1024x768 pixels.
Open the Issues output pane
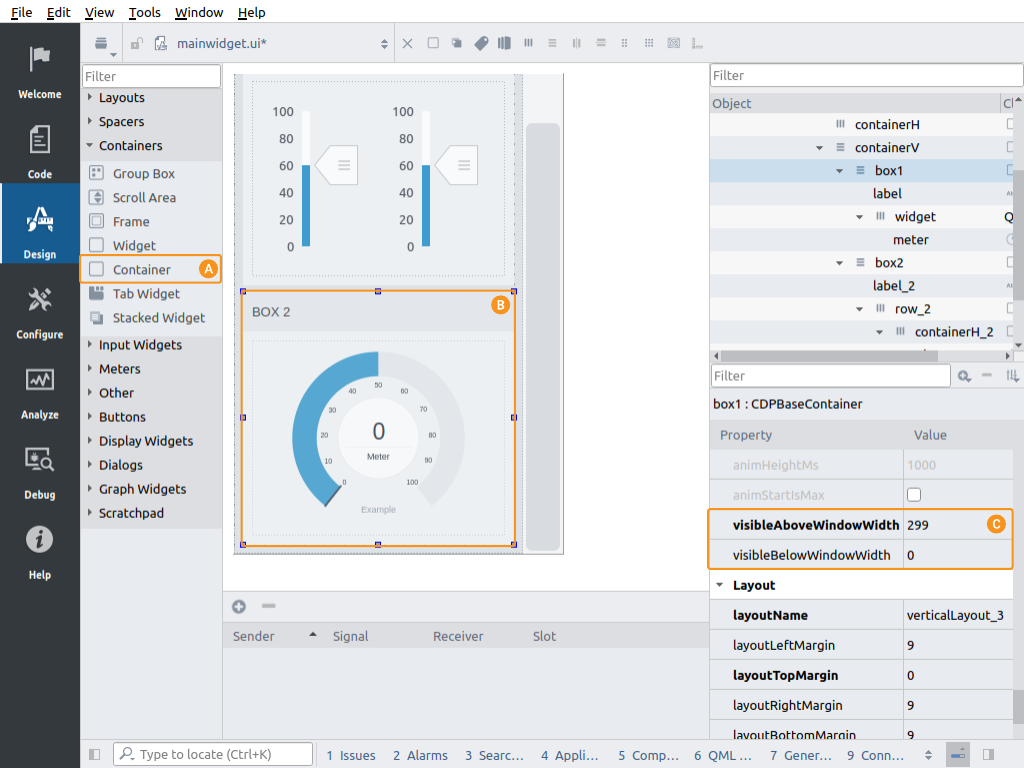click(x=351, y=755)
